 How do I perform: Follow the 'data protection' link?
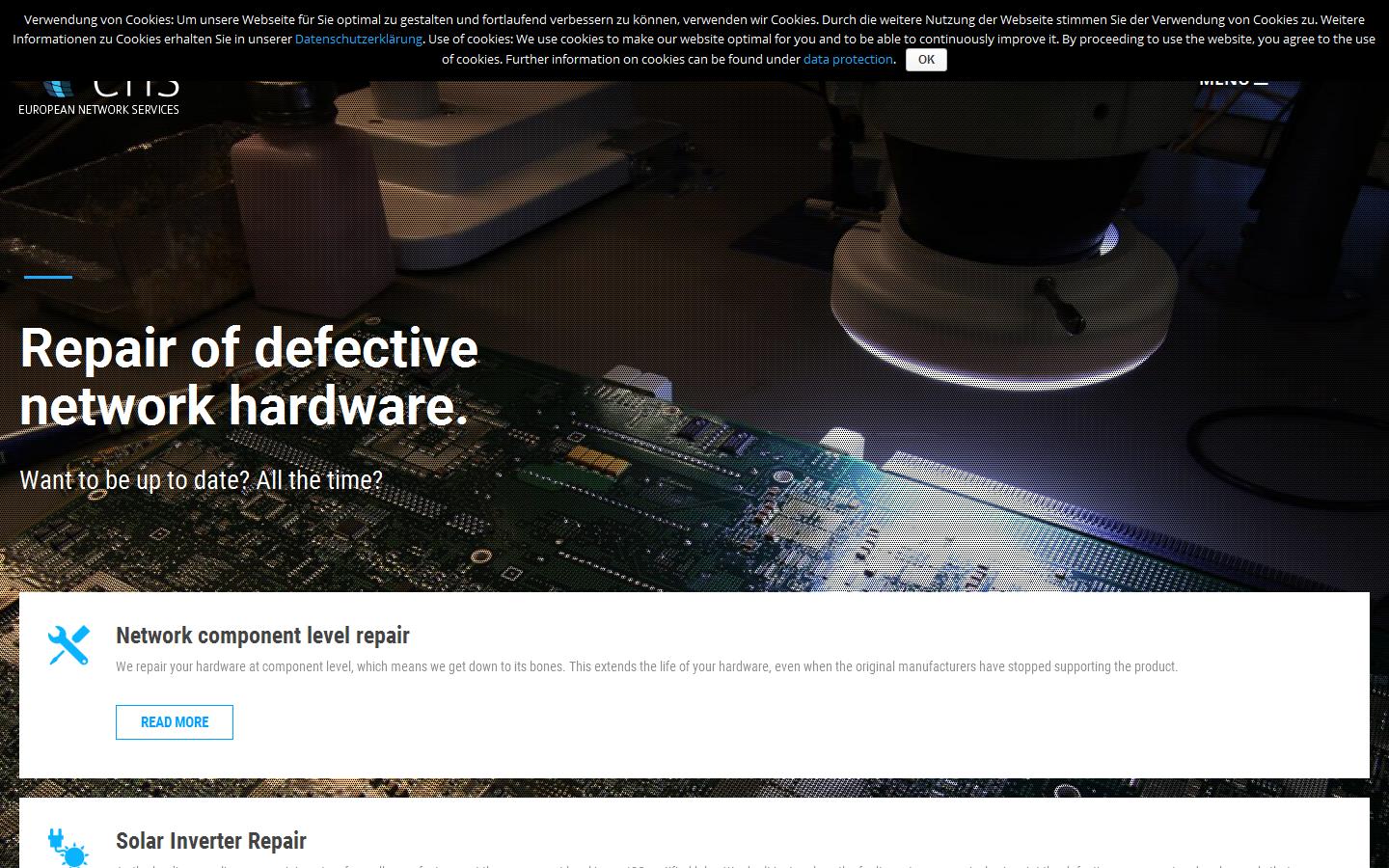coord(848,60)
